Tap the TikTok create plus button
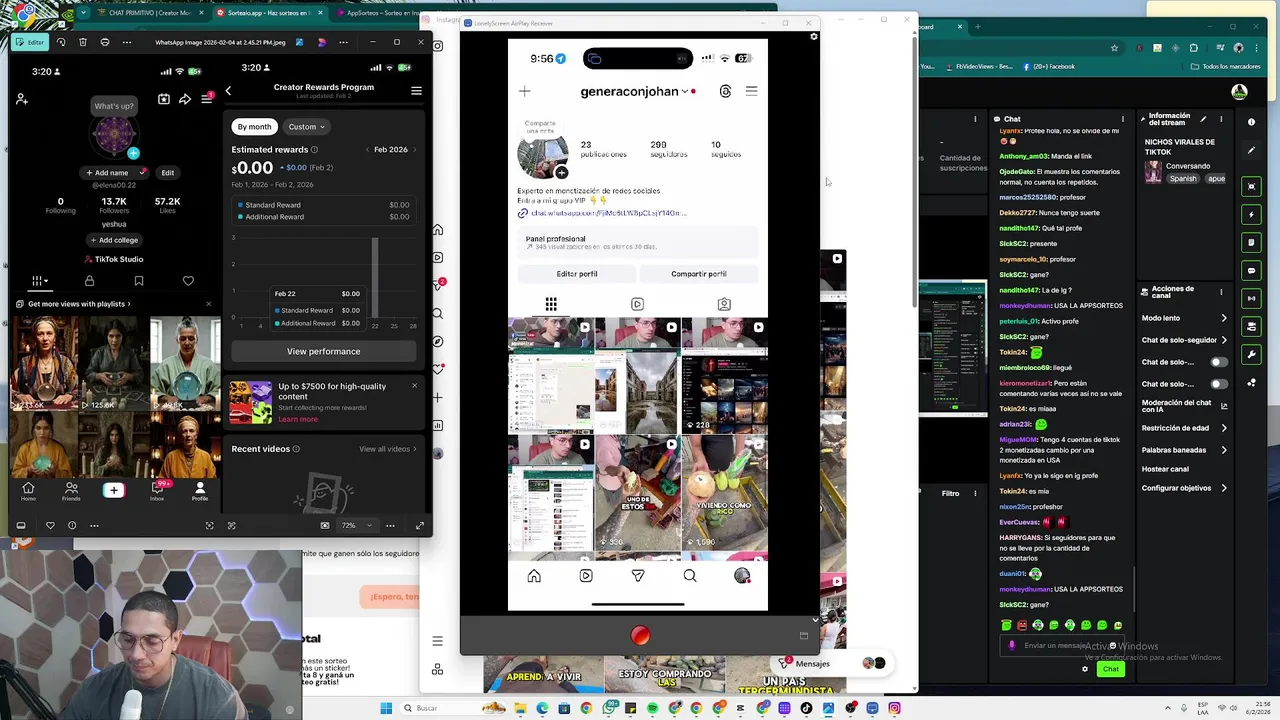Screen dimensions: 1280x720 [x=114, y=490]
